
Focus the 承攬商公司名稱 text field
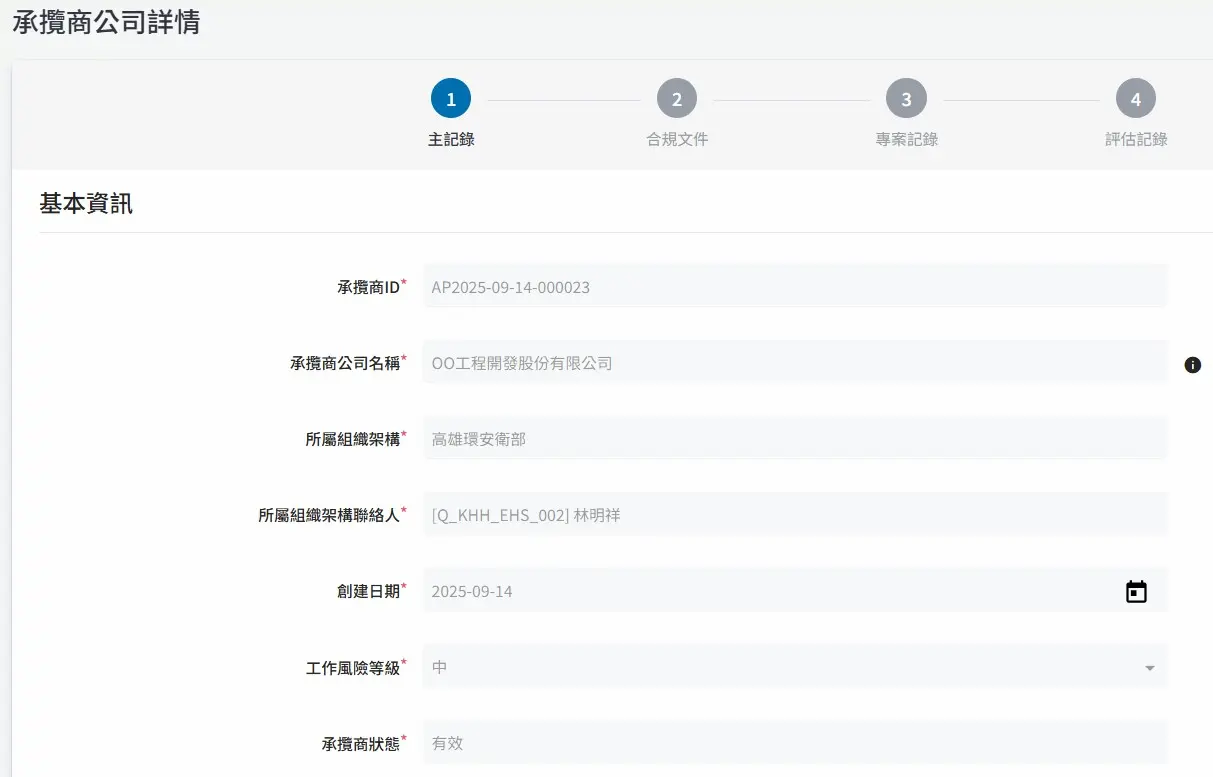tap(794, 363)
